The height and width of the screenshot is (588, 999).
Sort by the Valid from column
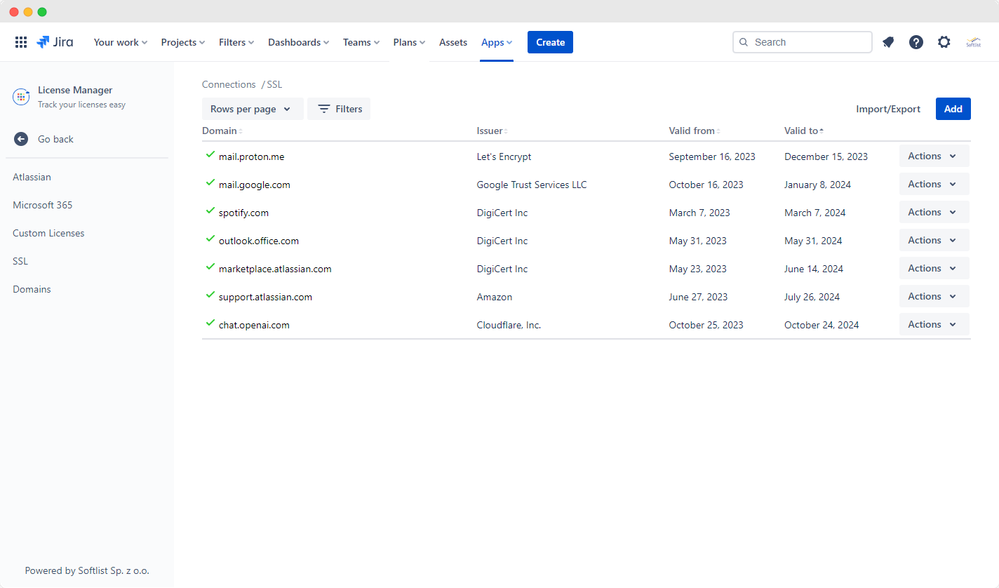[694, 131]
